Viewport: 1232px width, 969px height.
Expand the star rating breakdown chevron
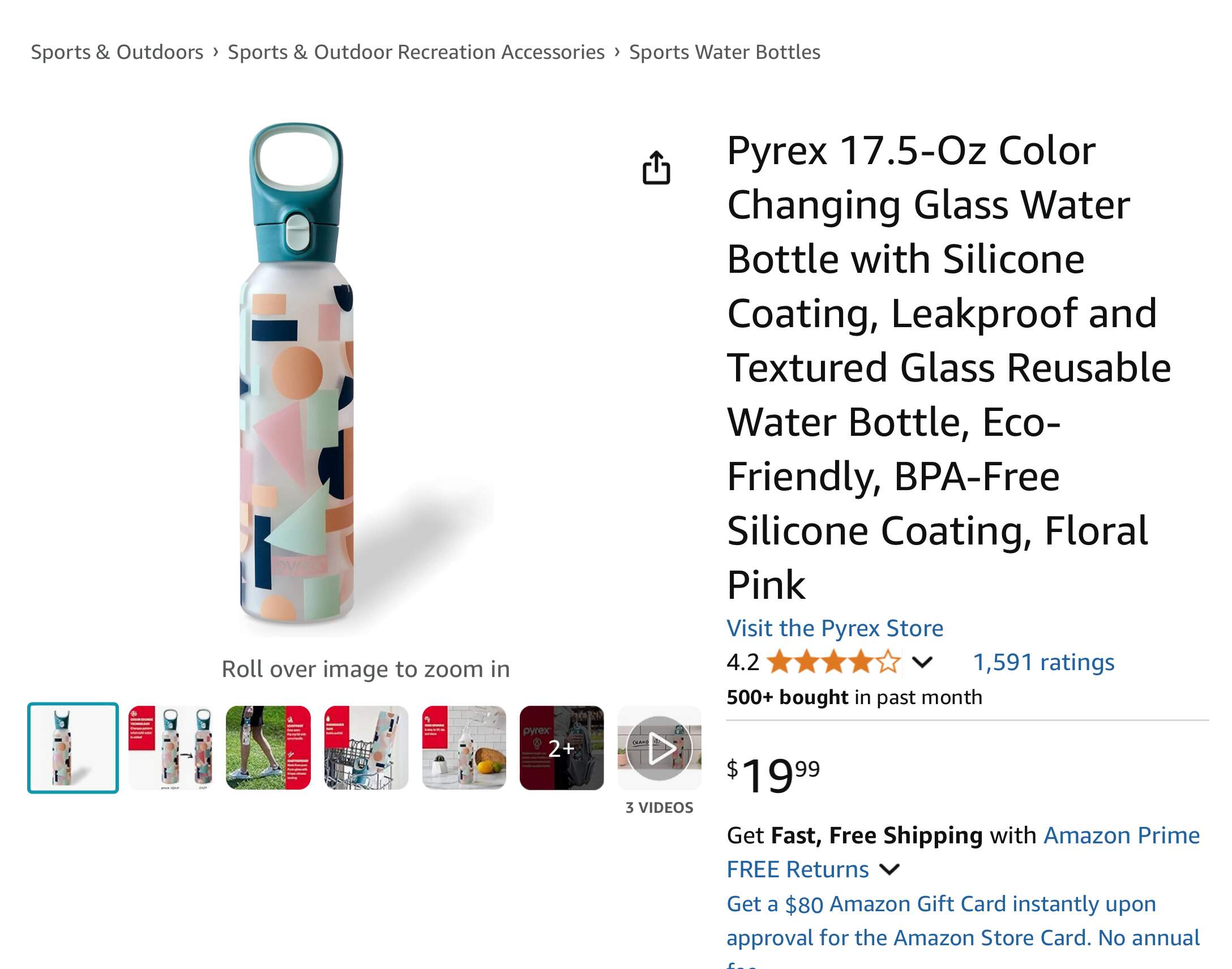[922, 662]
